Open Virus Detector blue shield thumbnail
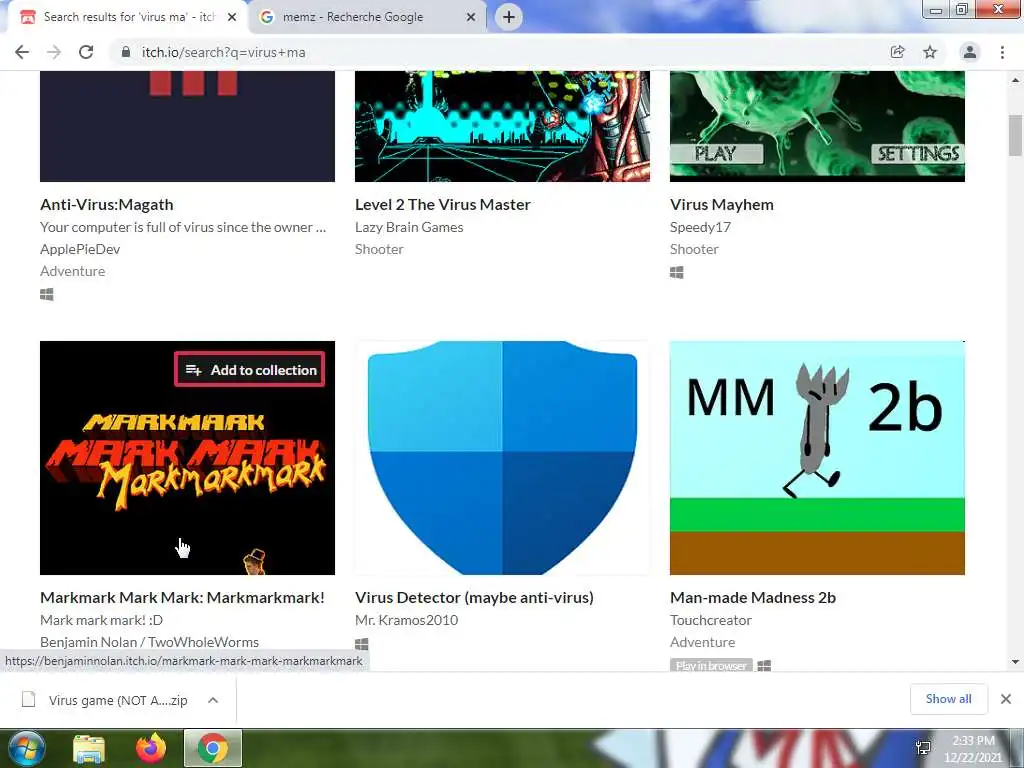This screenshot has height=768, width=1024. click(x=502, y=458)
